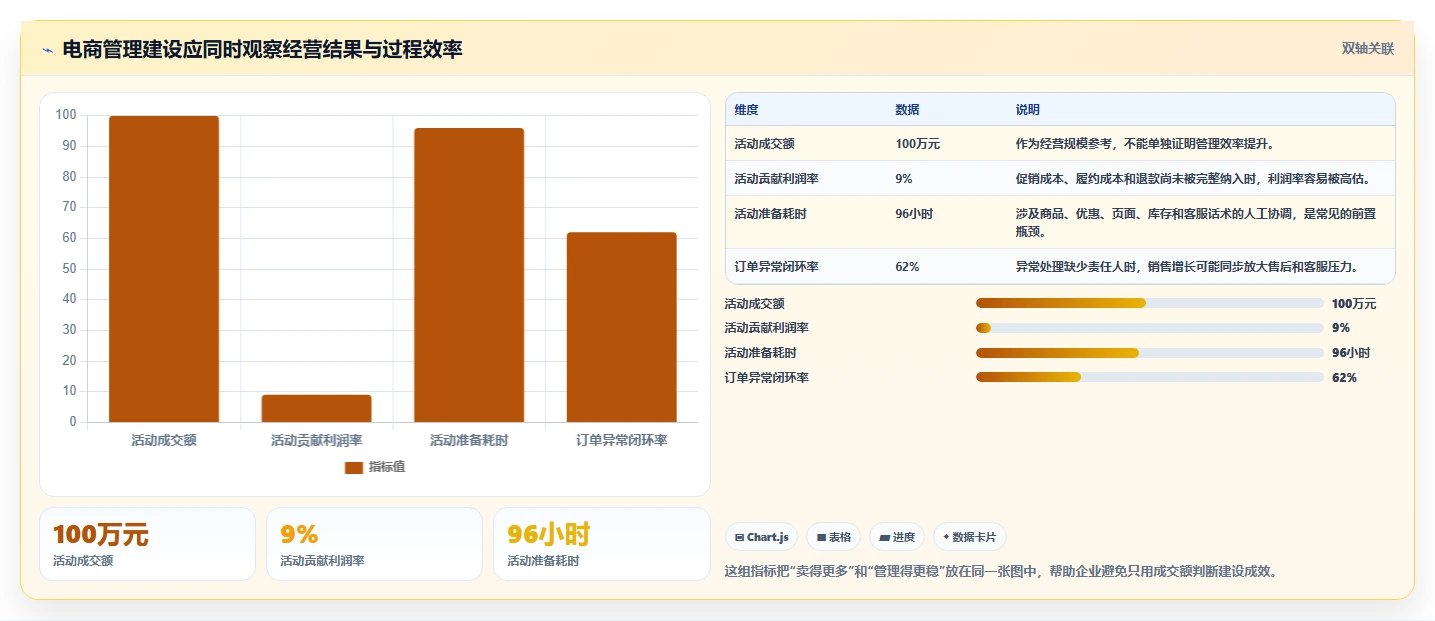
Task: Click the 活动成交额 bar in chart
Action: 164,269
